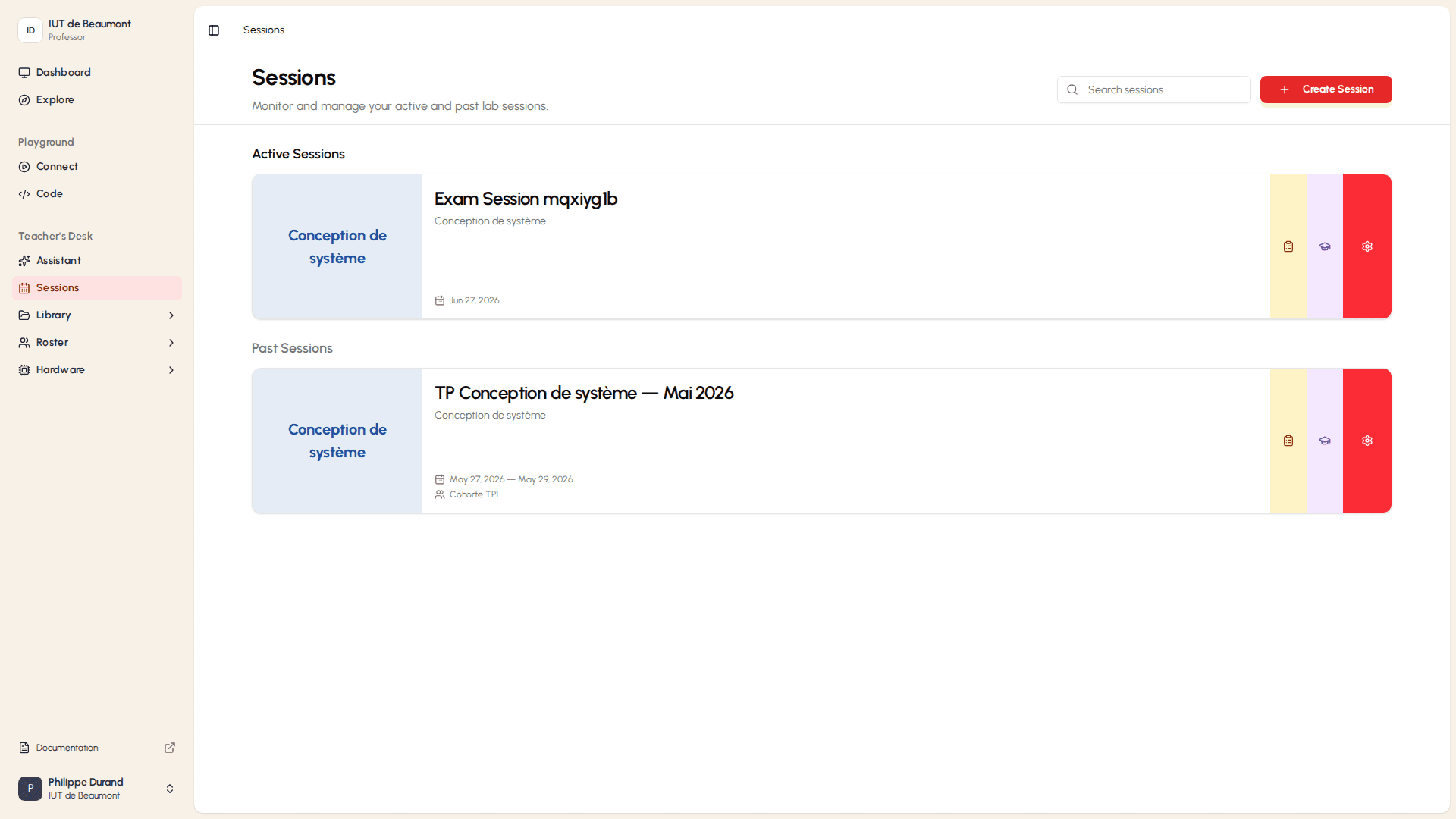Click the Sessions calendar icon in sidebar
Image resolution: width=1456 pixels, height=819 pixels.
tap(24, 288)
